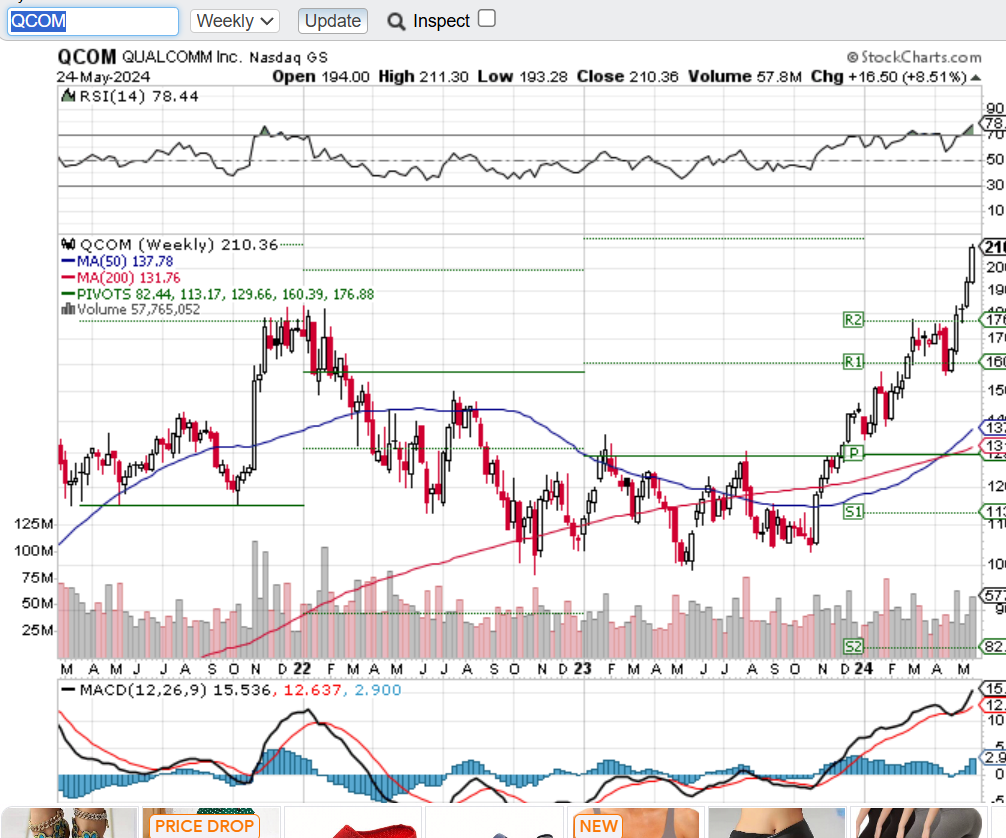Click the Volume 57,765,052 legend text
The image size is (1006, 838).
(x=139, y=309)
